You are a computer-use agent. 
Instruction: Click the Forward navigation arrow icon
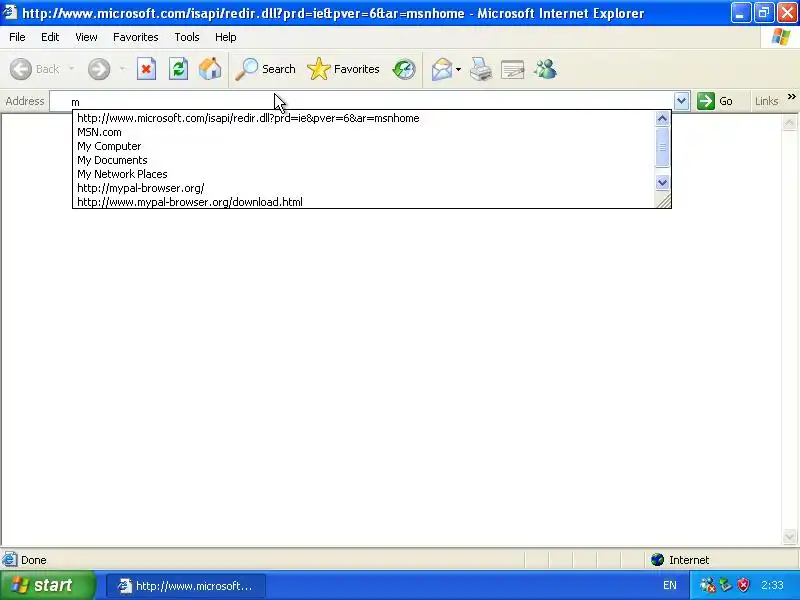point(99,69)
